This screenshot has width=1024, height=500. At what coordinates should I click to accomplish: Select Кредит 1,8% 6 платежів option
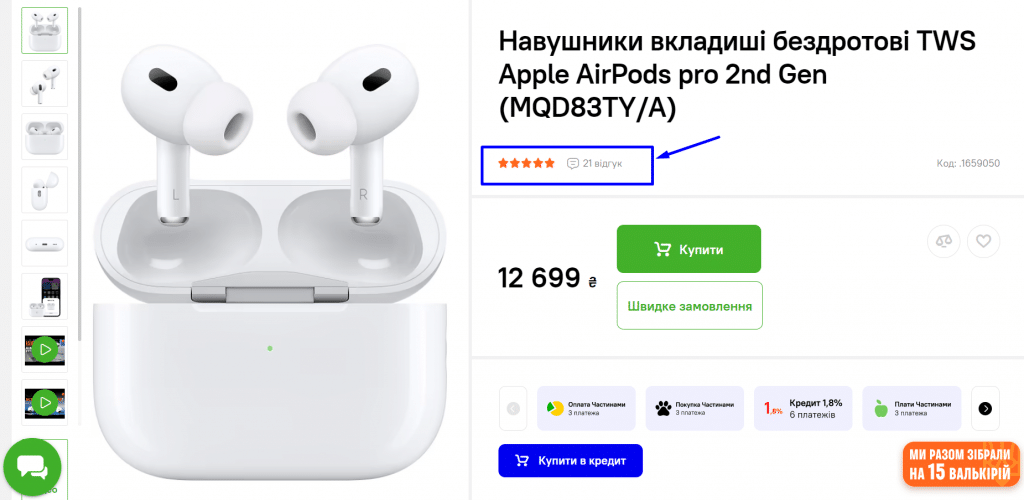pyautogui.click(x=803, y=409)
